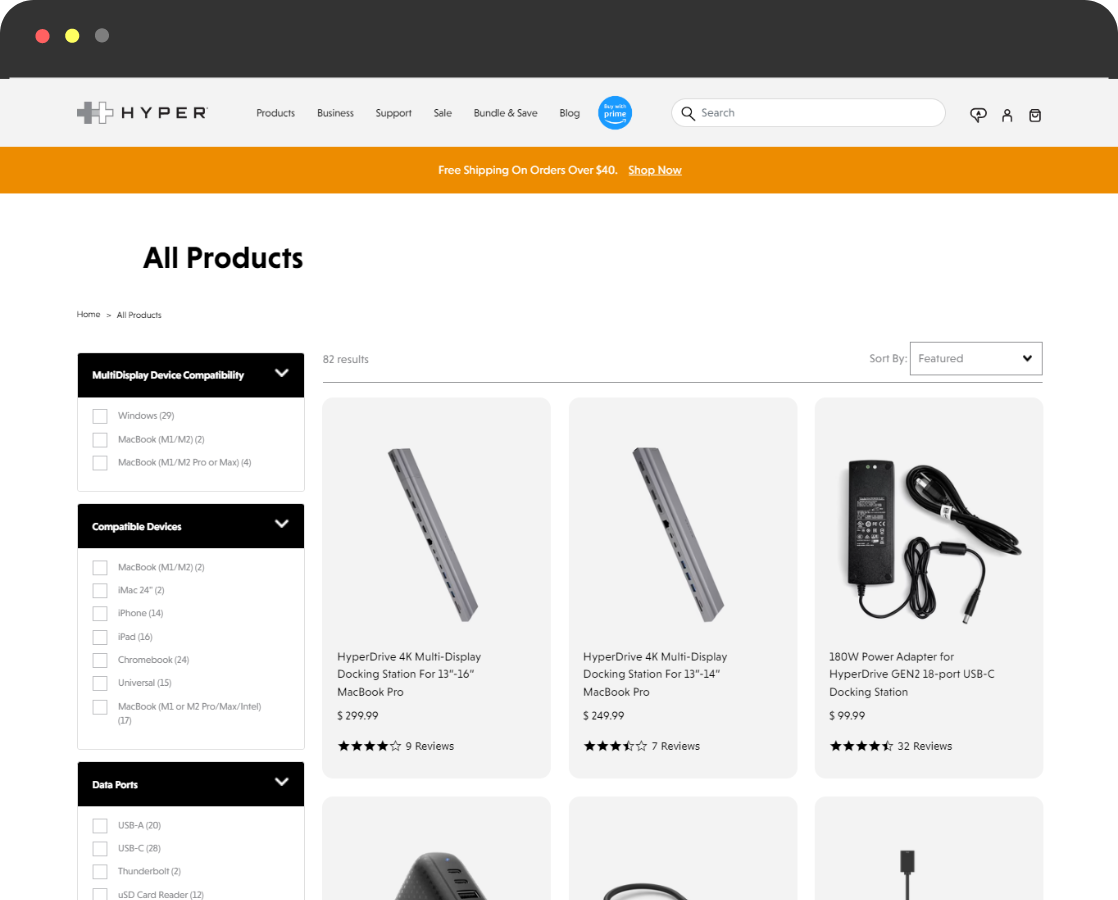Follow the Shop Now link
The image size is (1118, 900).
point(655,170)
